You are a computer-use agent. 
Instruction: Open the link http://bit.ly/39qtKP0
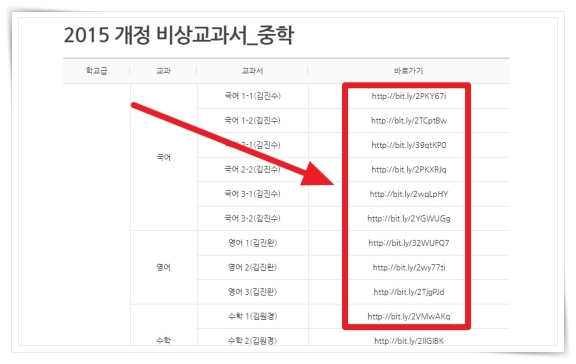(x=409, y=145)
